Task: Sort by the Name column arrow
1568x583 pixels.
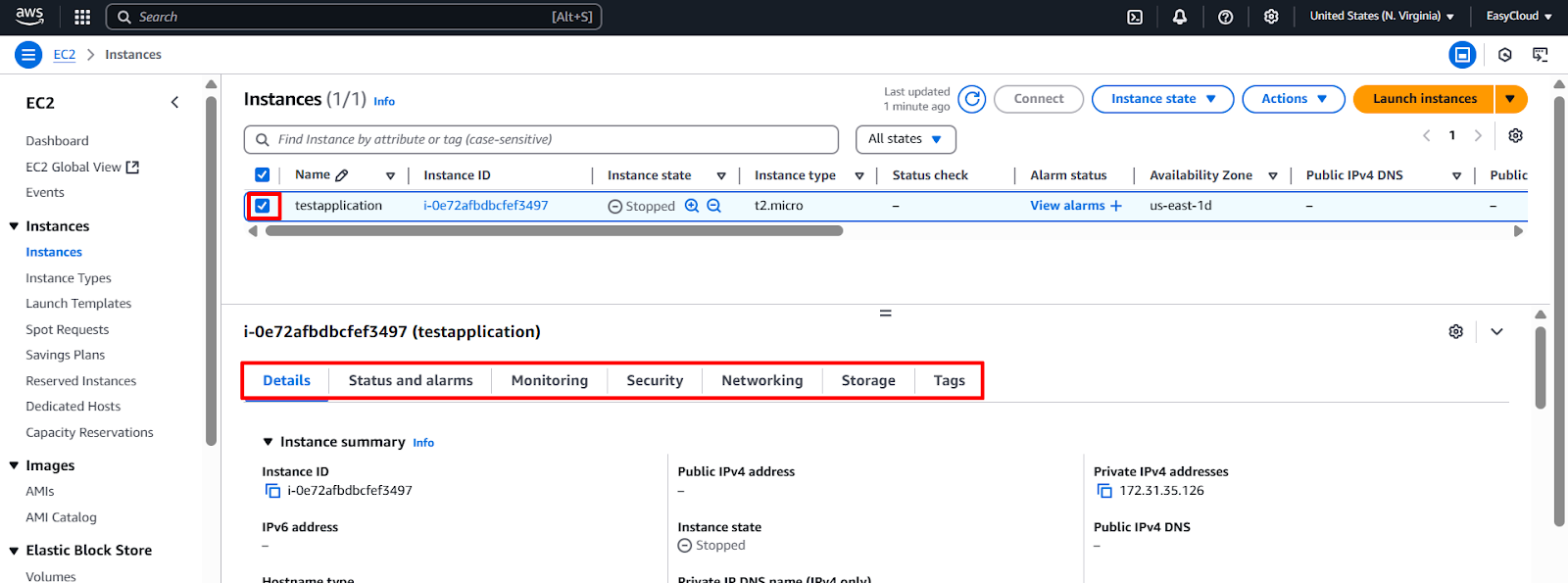Action: click(x=390, y=176)
